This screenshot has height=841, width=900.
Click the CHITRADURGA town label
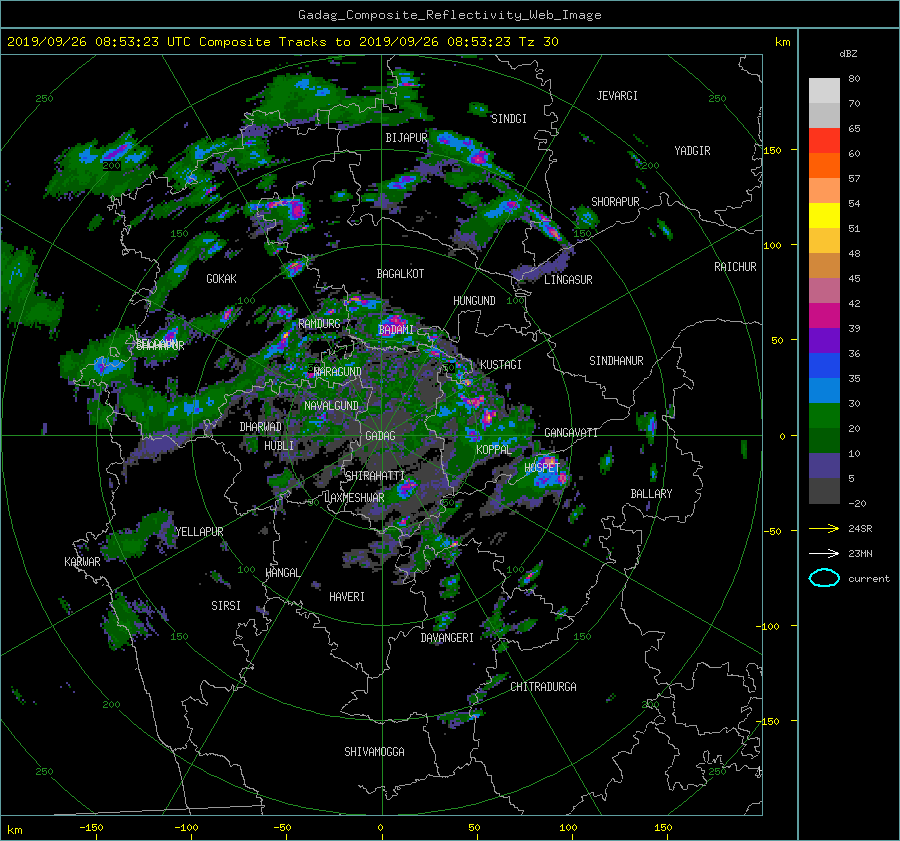click(543, 687)
